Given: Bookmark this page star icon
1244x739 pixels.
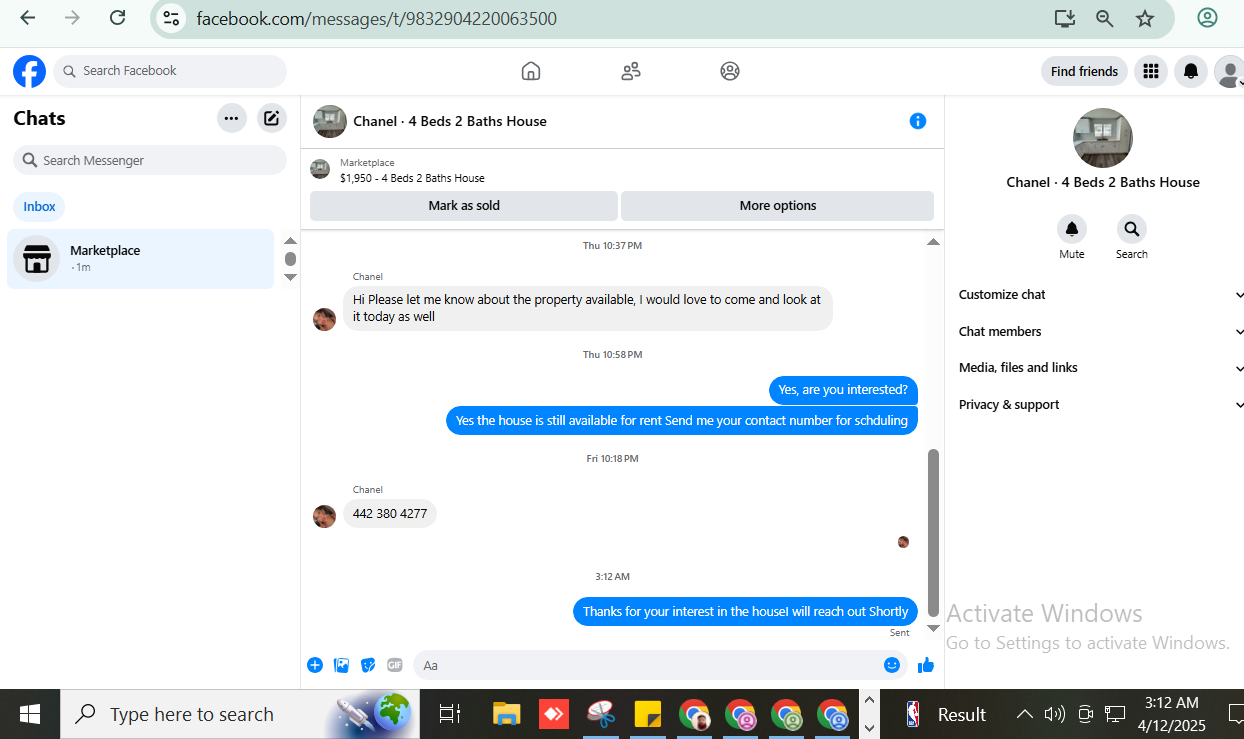Looking at the screenshot, I should pyautogui.click(x=1145, y=18).
